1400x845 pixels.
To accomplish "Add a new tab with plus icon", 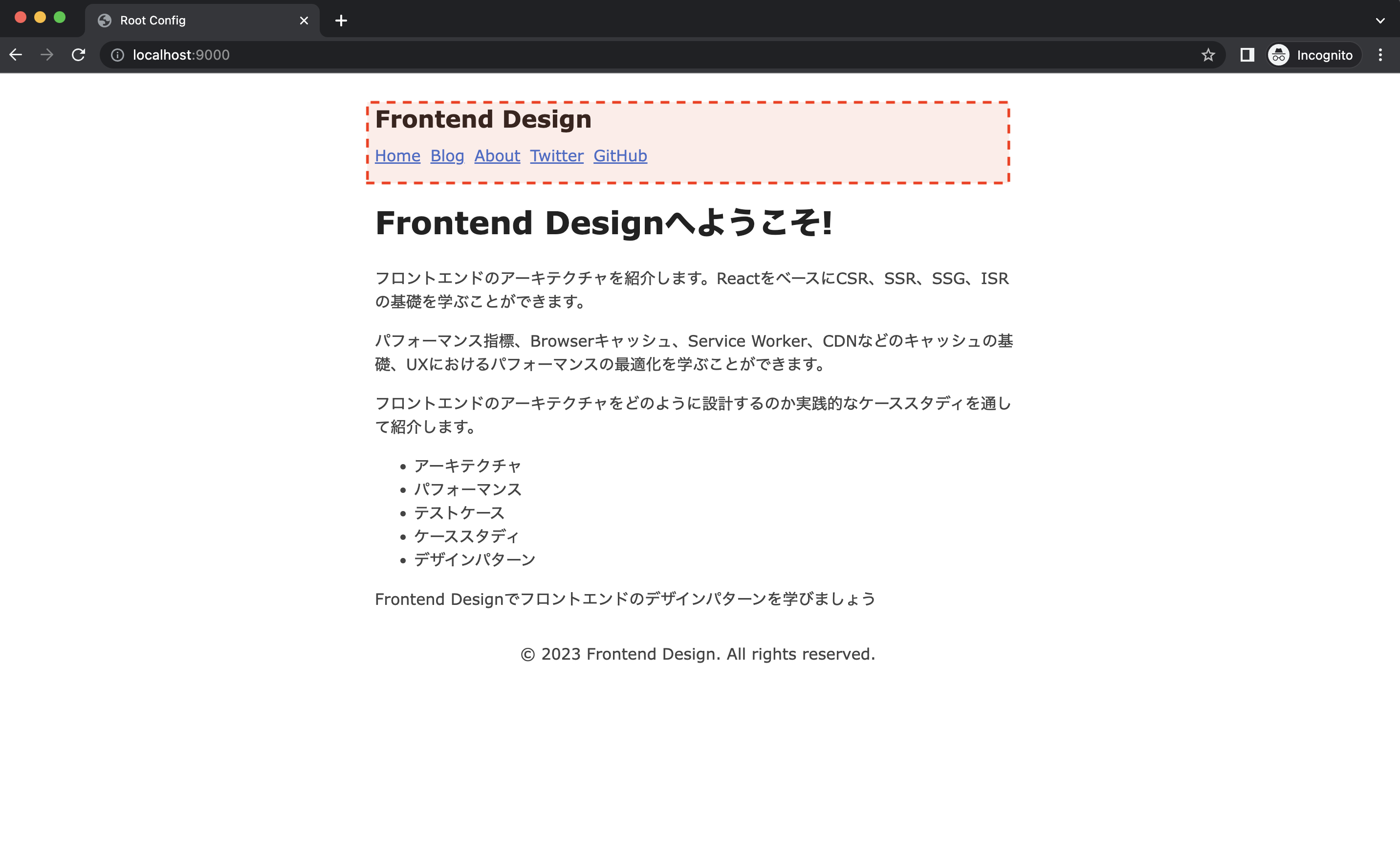I will (341, 21).
